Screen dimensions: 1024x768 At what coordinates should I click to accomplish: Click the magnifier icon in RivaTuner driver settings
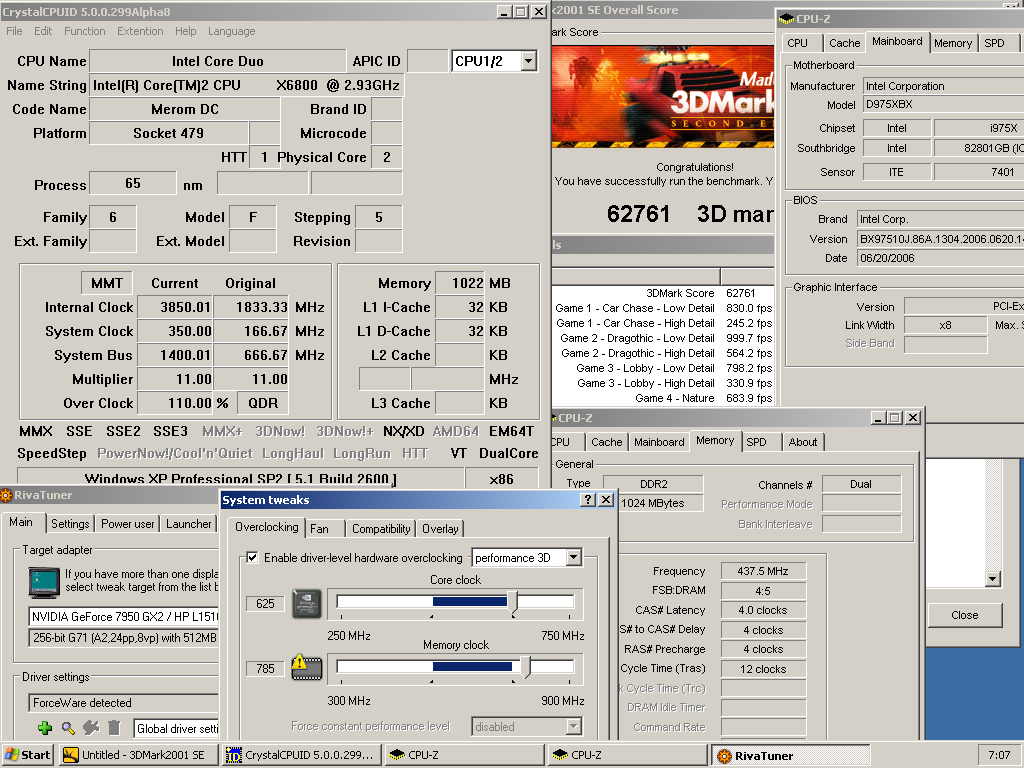[68, 728]
